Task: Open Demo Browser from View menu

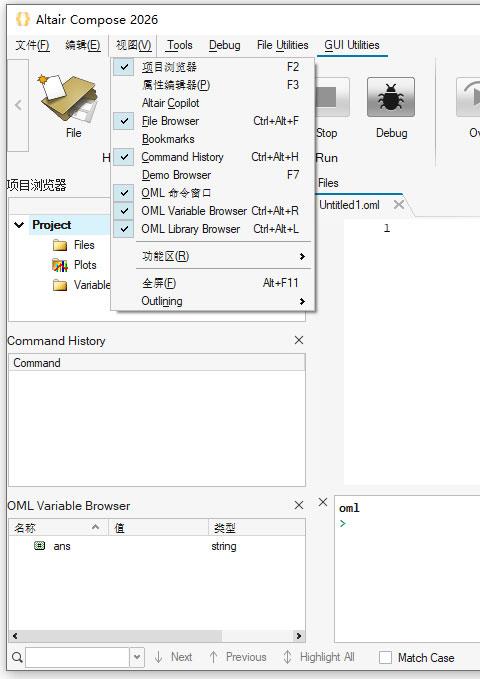Action: [212, 175]
